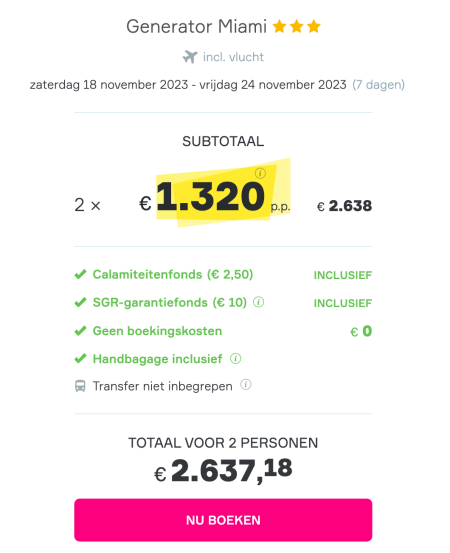Click the SGR-garantiefonds green checkmark

(x=80, y=302)
